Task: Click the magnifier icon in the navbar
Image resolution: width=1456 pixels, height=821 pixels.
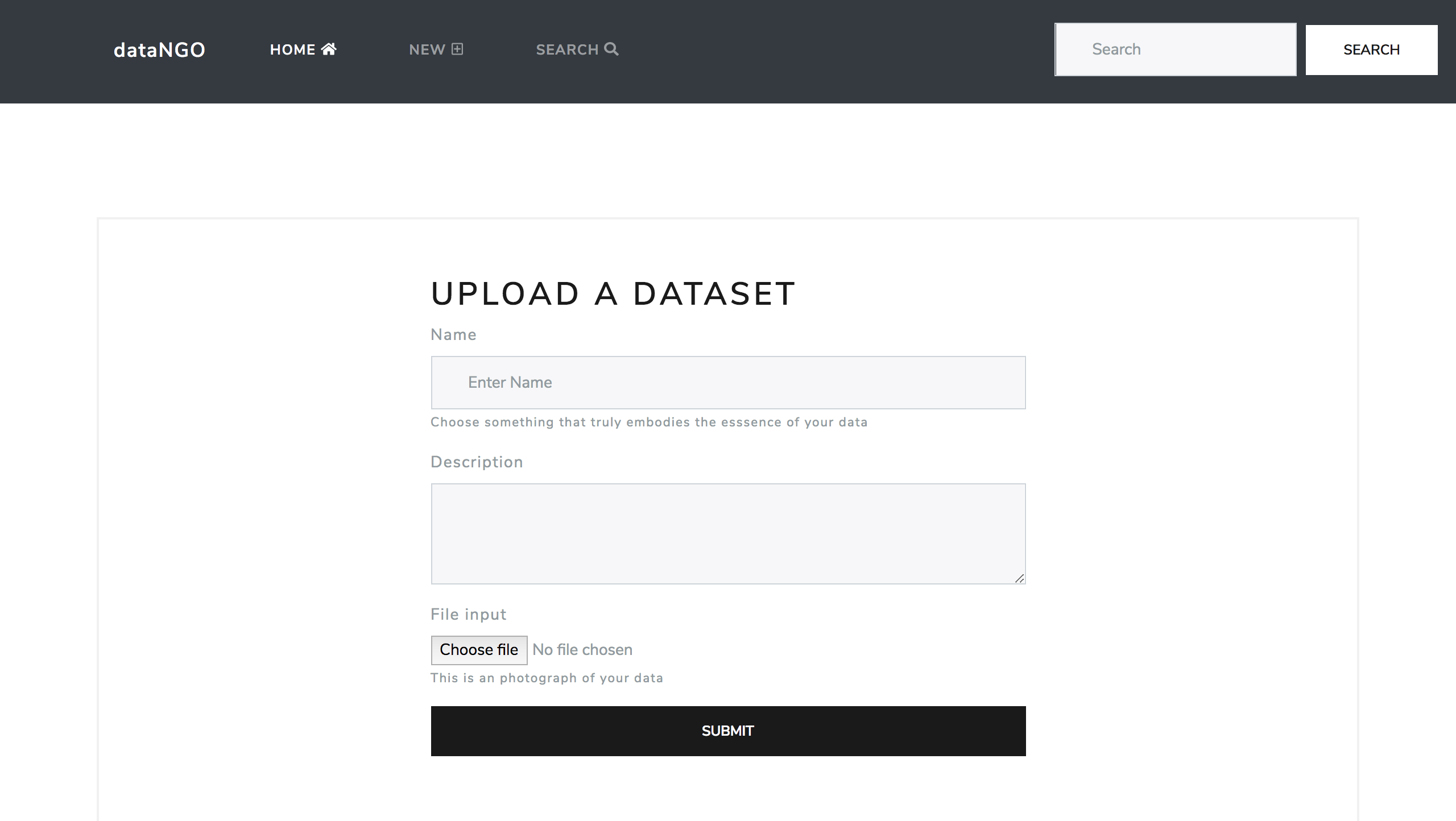Action: tap(611, 49)
